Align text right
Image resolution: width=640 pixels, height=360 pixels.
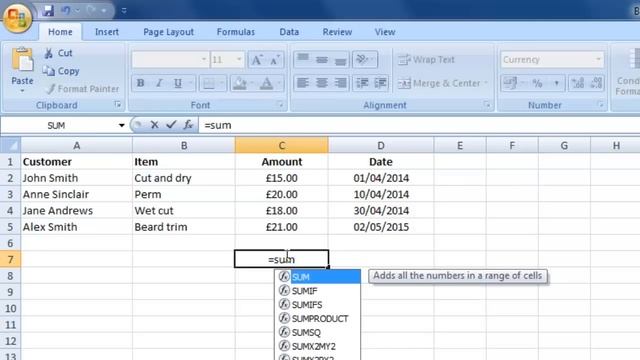340,83
